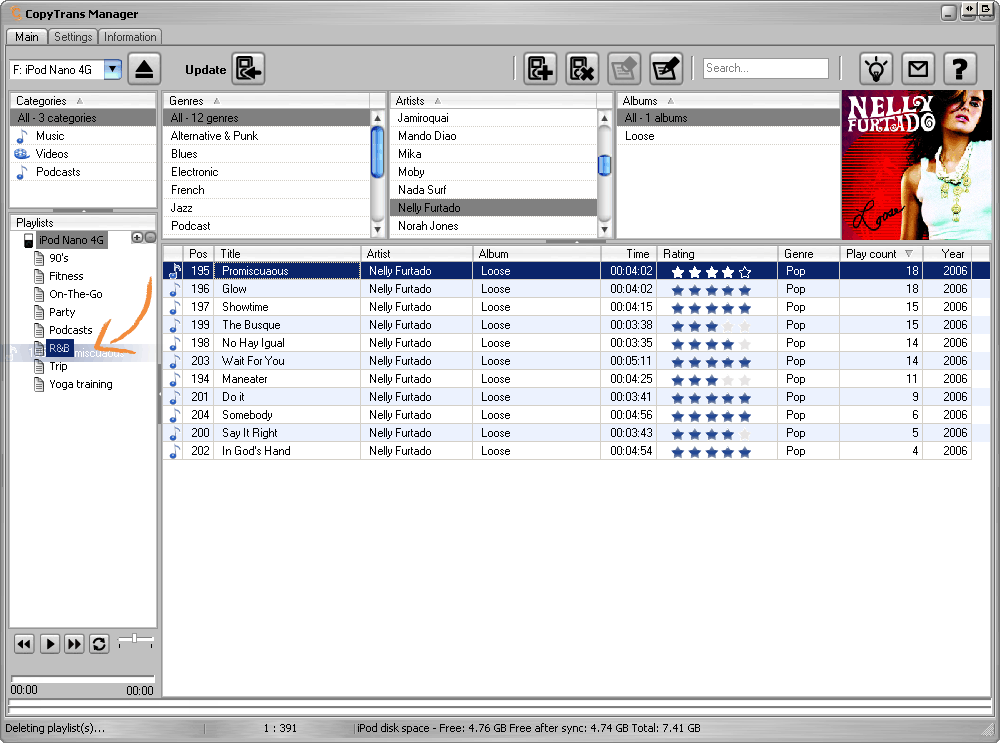Click music note icon of Glow row
Viewport: 1000px width, 743px height.
(x=173, y=290)
